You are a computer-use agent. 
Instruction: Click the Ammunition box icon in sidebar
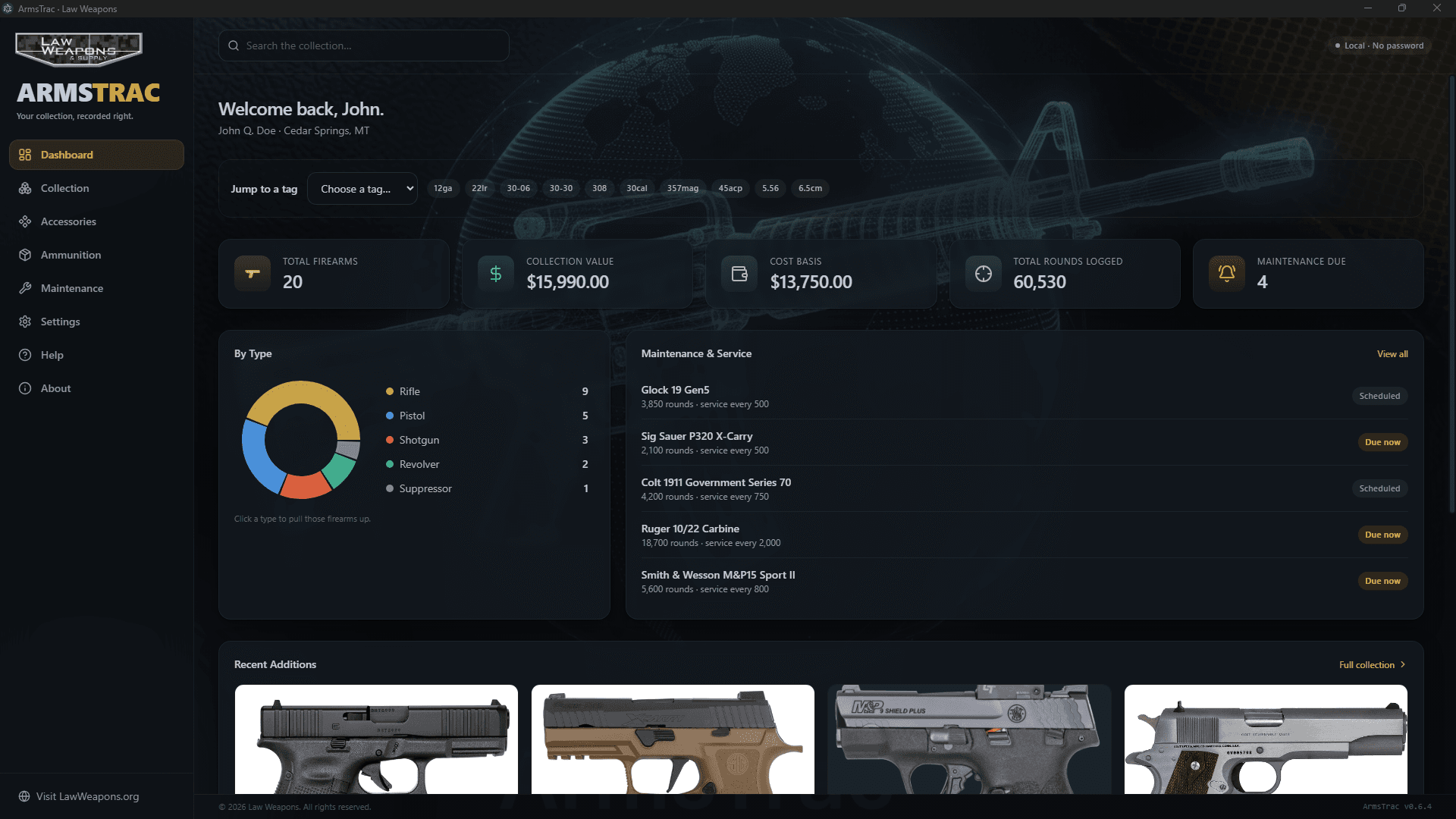25,255
